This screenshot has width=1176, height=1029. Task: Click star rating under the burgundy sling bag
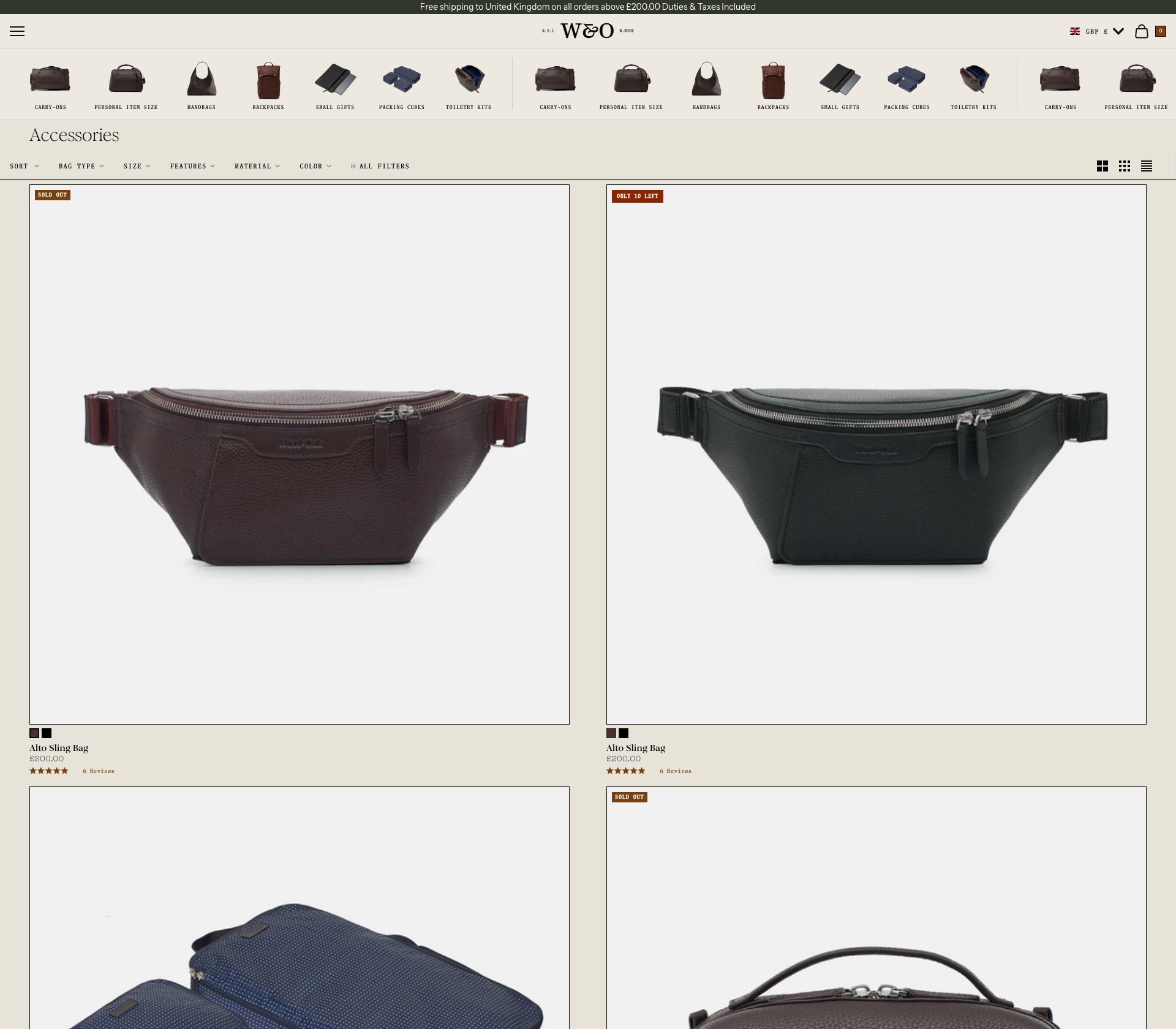[49, 771]
